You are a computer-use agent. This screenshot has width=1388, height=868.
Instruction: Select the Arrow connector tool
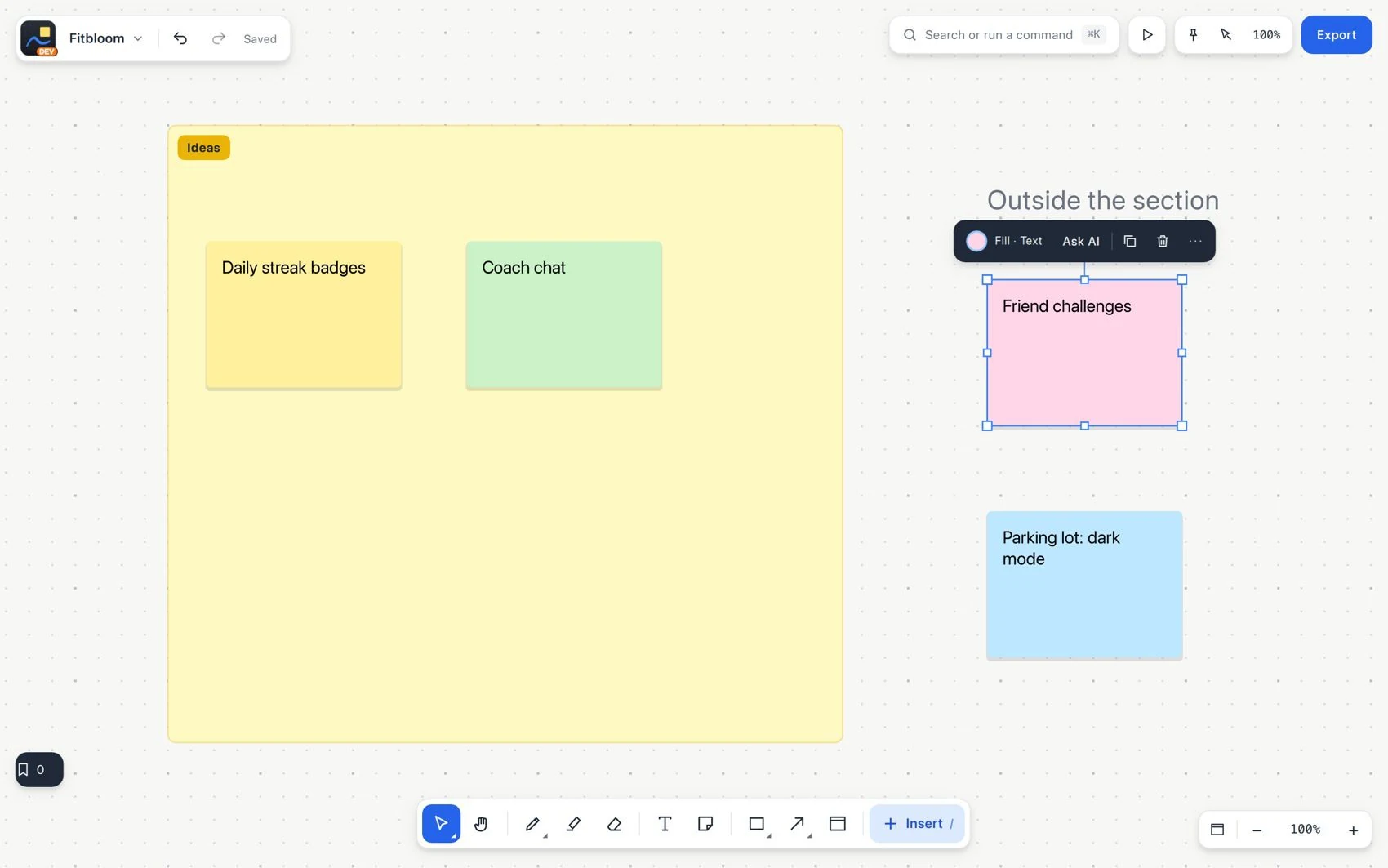[797, 824]
